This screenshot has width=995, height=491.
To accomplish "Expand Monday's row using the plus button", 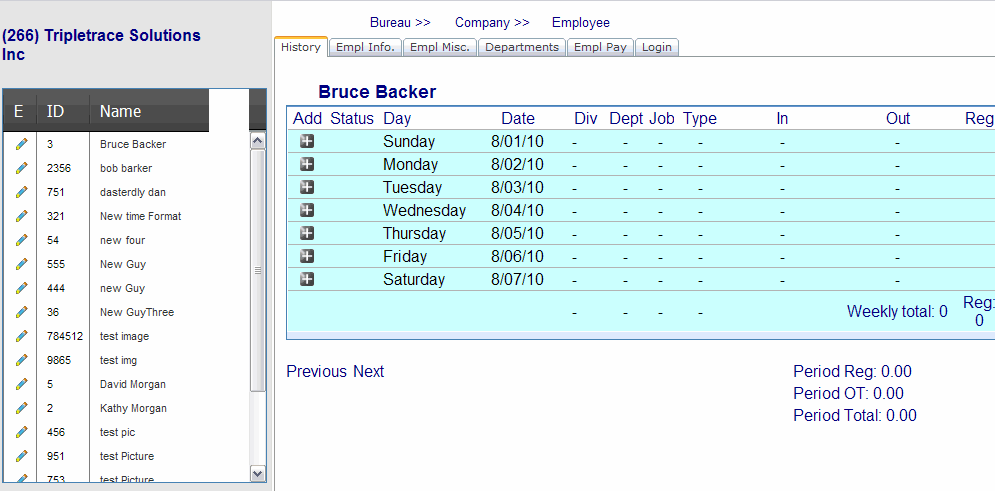I will coord(307,164).
